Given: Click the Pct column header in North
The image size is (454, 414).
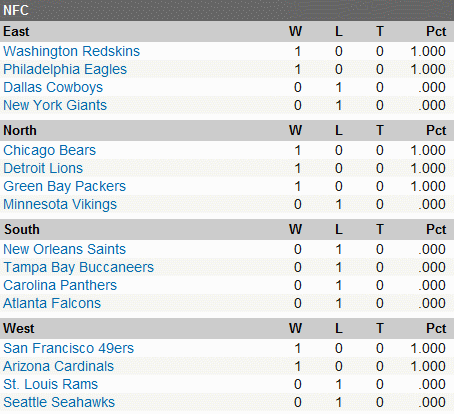Looking at the screenshot, I should 436,131.
